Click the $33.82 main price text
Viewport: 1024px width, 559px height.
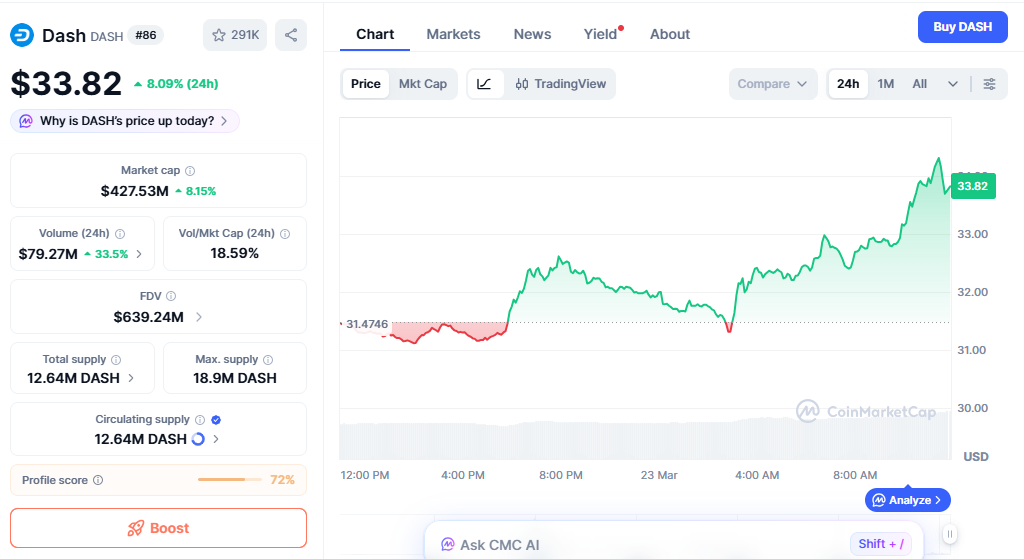point(66,84)
